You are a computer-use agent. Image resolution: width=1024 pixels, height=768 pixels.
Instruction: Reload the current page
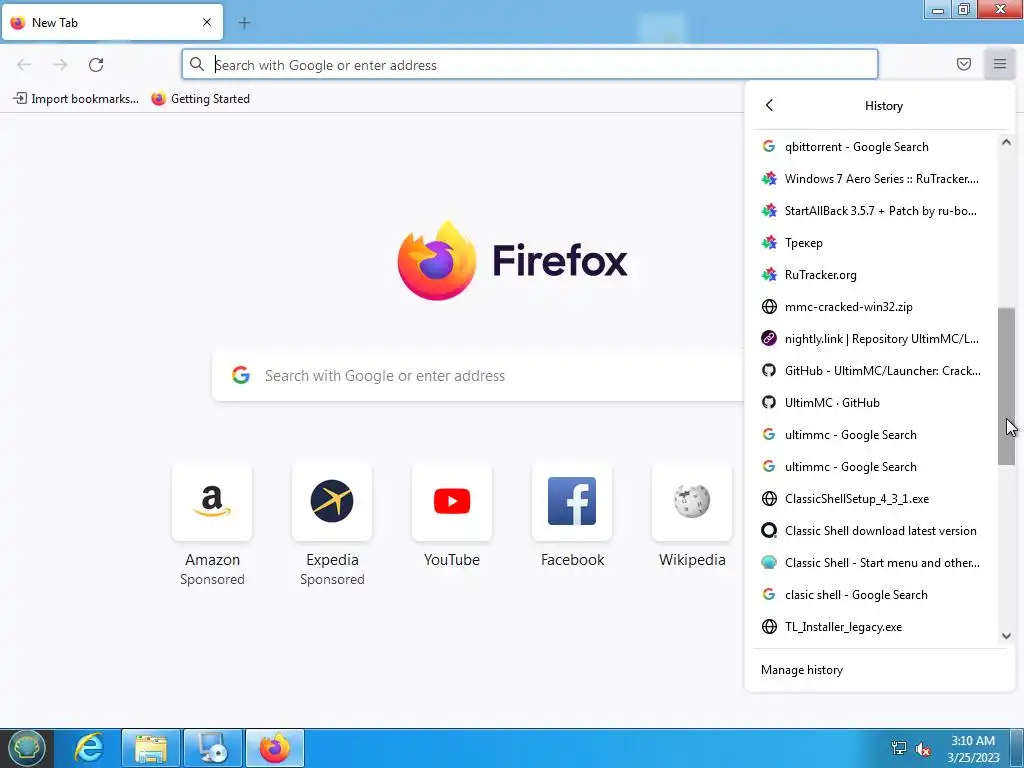point(96,65)
